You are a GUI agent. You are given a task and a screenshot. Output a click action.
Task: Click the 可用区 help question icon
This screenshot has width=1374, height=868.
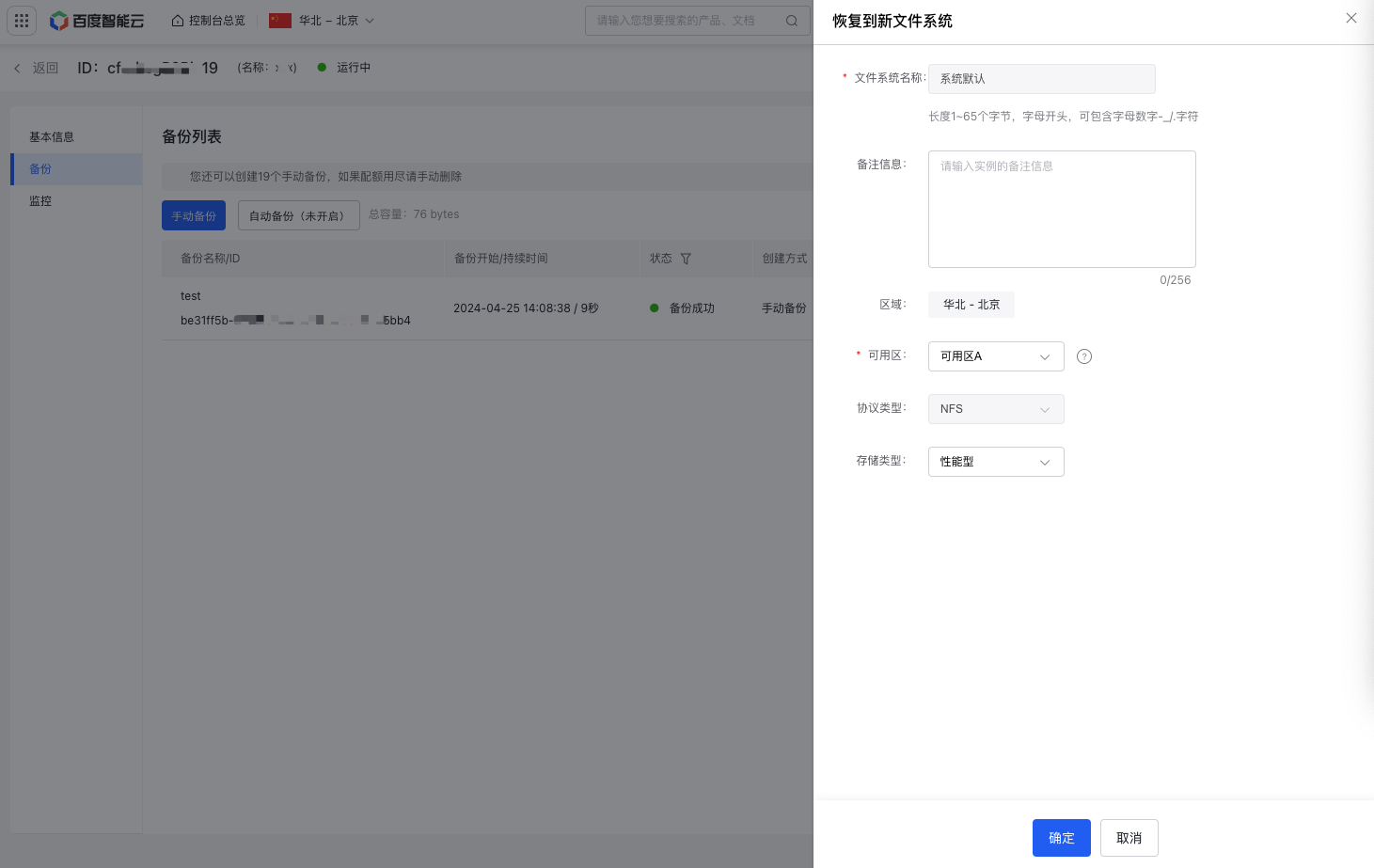point(1084,356)
